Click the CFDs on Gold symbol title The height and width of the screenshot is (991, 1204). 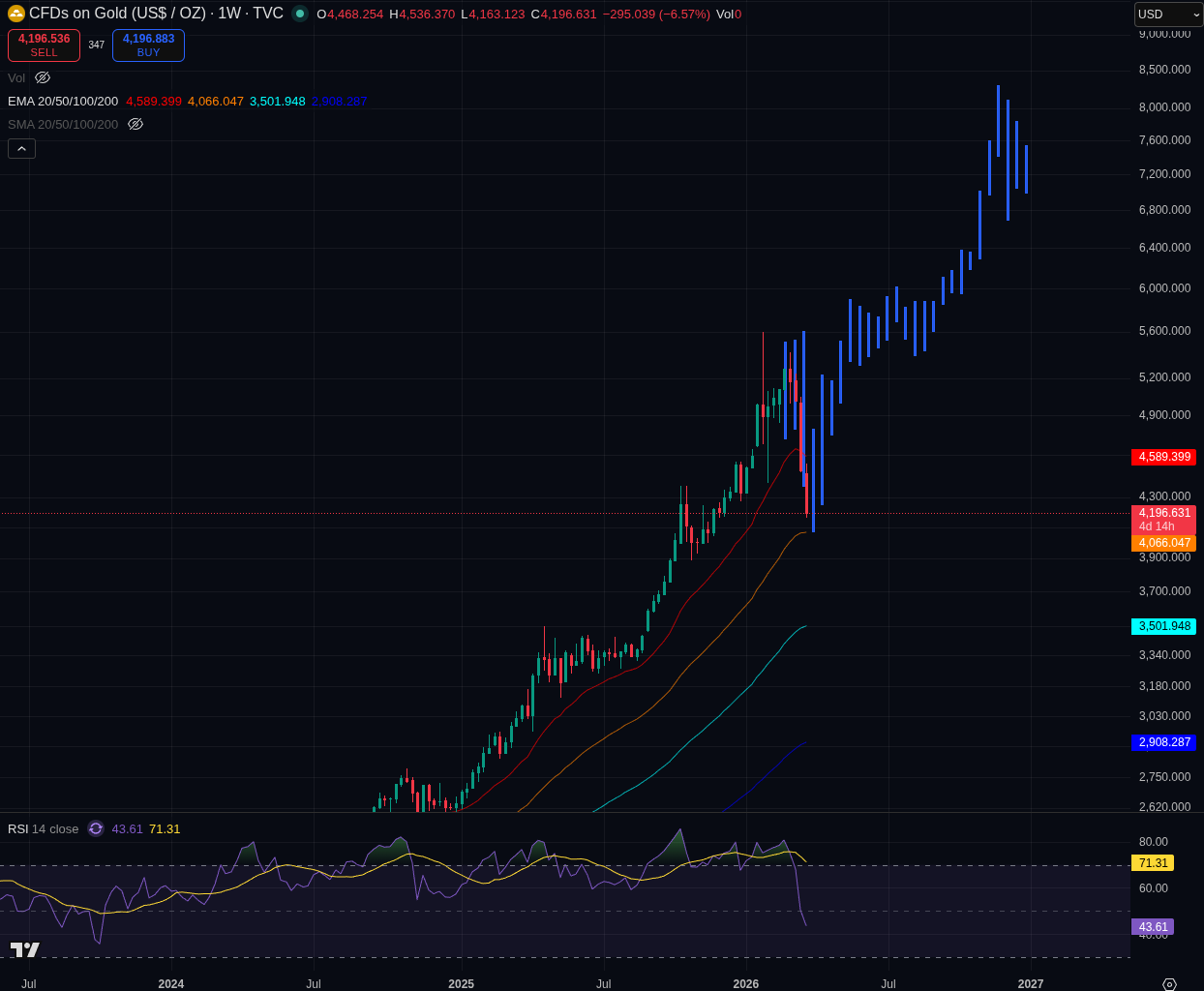(x=156, y=14)
